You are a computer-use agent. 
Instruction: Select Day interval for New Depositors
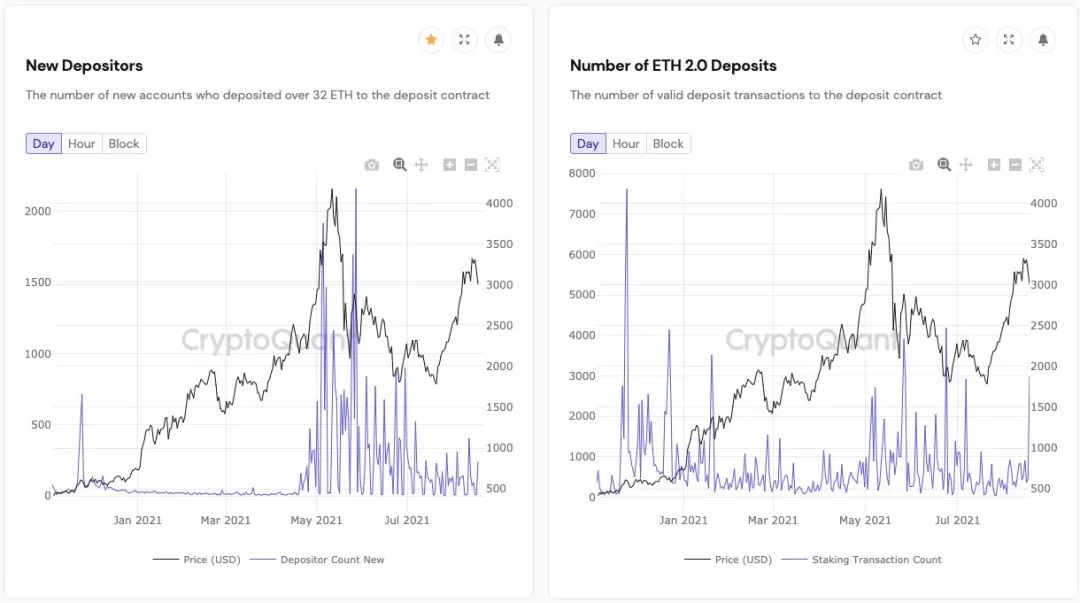tap(43, 143)
